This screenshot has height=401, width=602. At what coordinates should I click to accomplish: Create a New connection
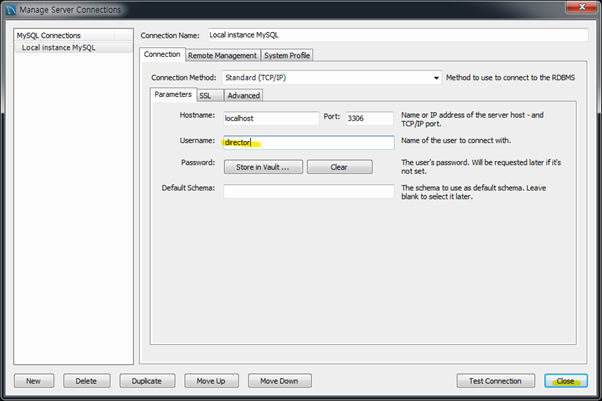[x=34, y=381]
